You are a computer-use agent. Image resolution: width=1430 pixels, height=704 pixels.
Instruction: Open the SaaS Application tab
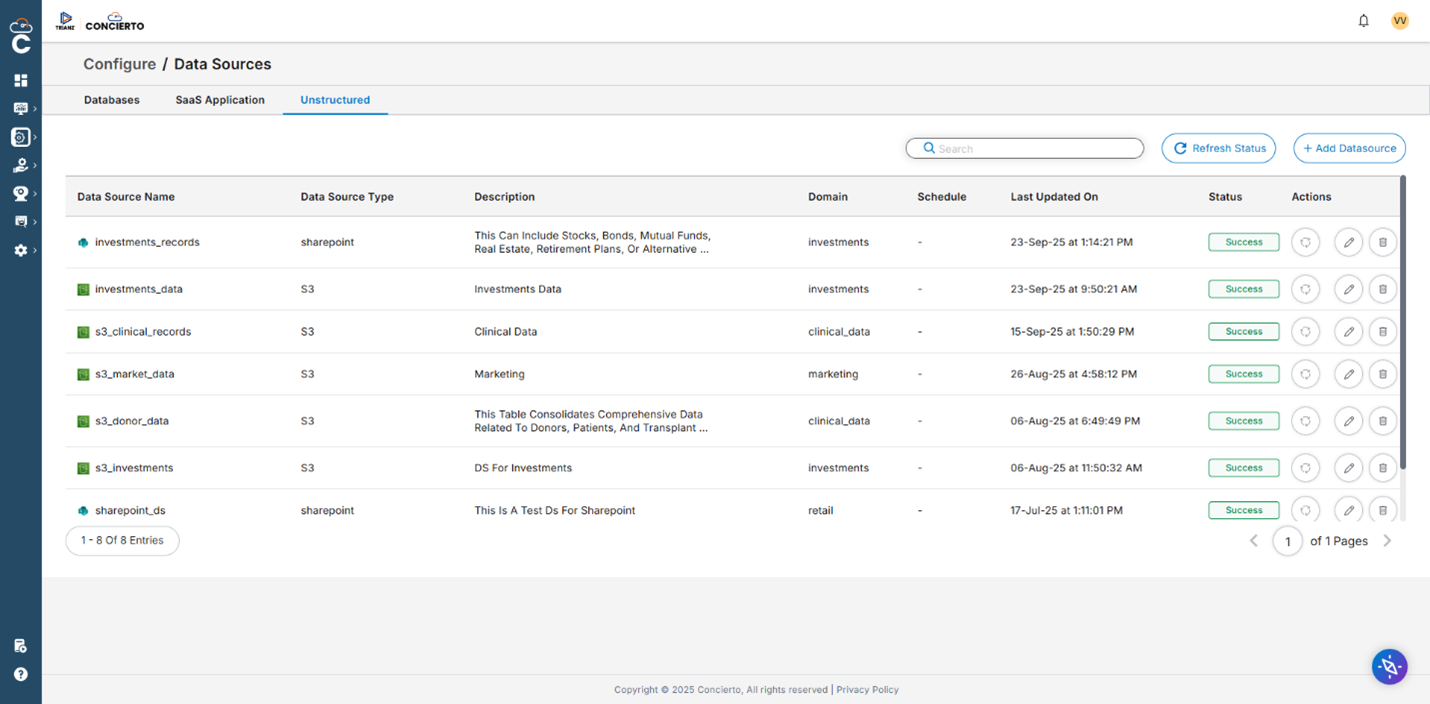(x=220, y=100)
